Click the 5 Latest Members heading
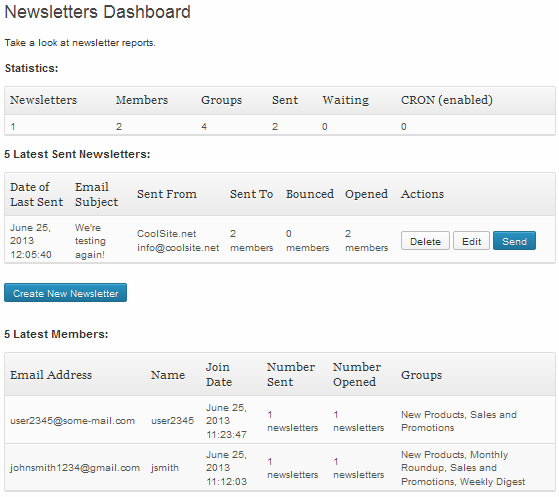559x497 pixels. tap(56, 334)
